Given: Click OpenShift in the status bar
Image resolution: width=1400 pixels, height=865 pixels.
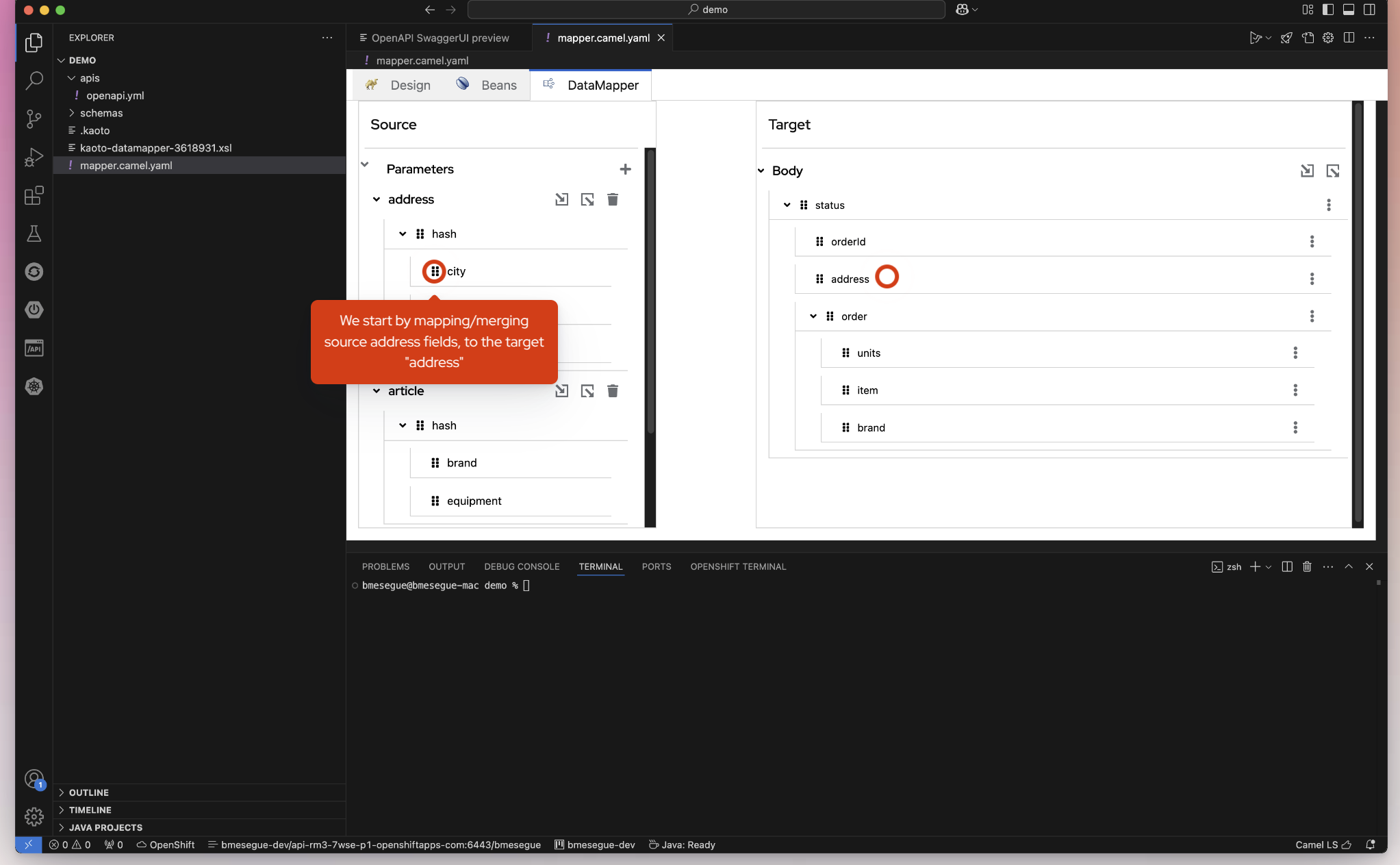Looking at the screenshot, I should tap(165, 844).
